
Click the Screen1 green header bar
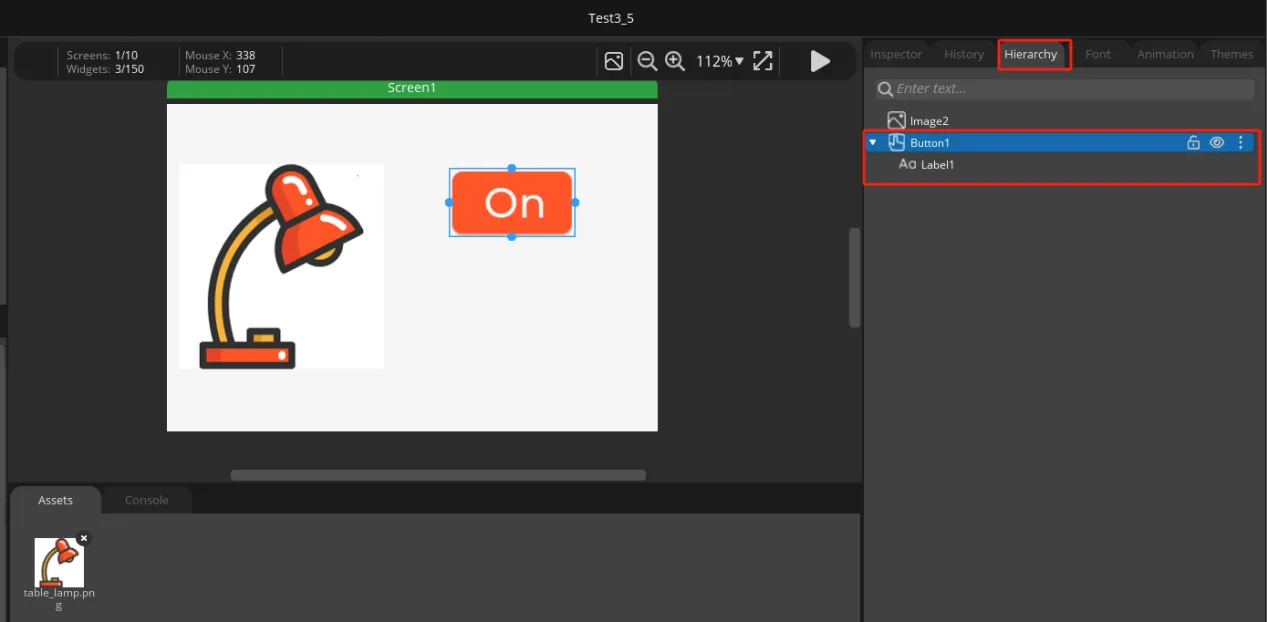[x=412, y=88]
